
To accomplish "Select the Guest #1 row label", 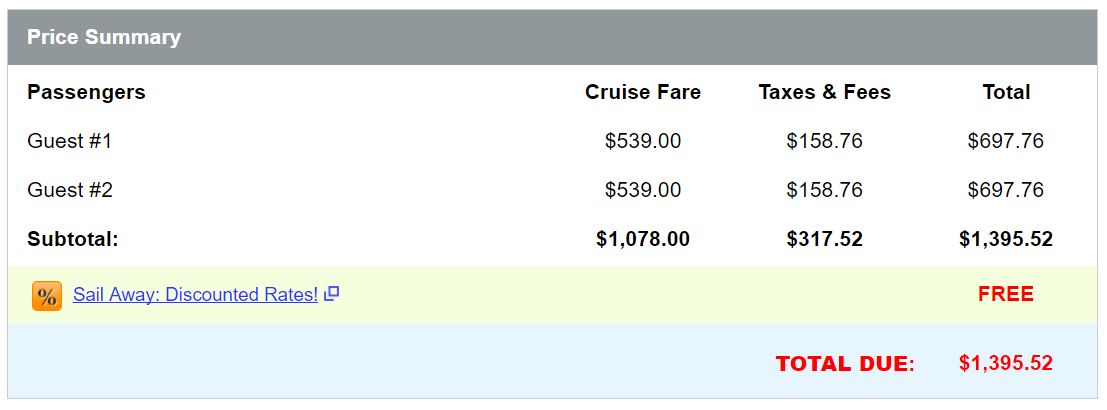I will (69, 141).
